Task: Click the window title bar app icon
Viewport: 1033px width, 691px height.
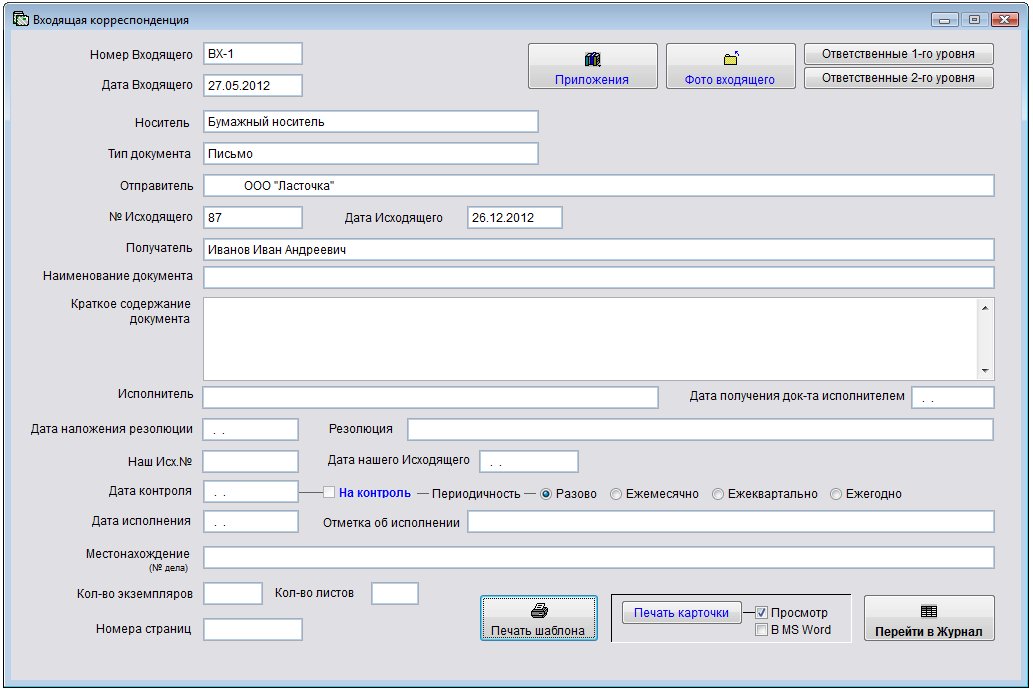Action: pos(19,19)
